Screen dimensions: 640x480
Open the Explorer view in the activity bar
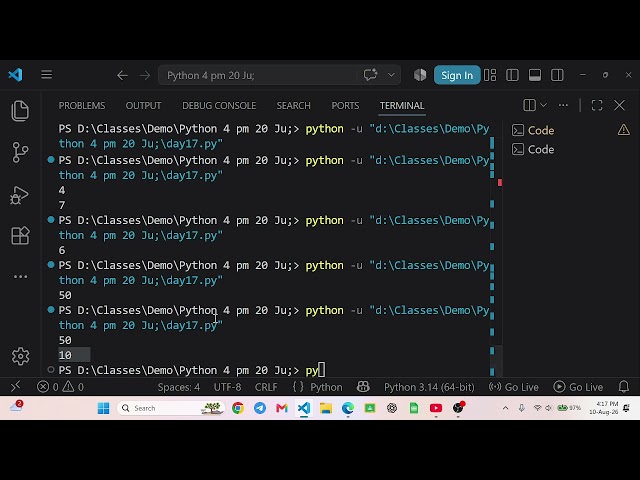[20, 111]
